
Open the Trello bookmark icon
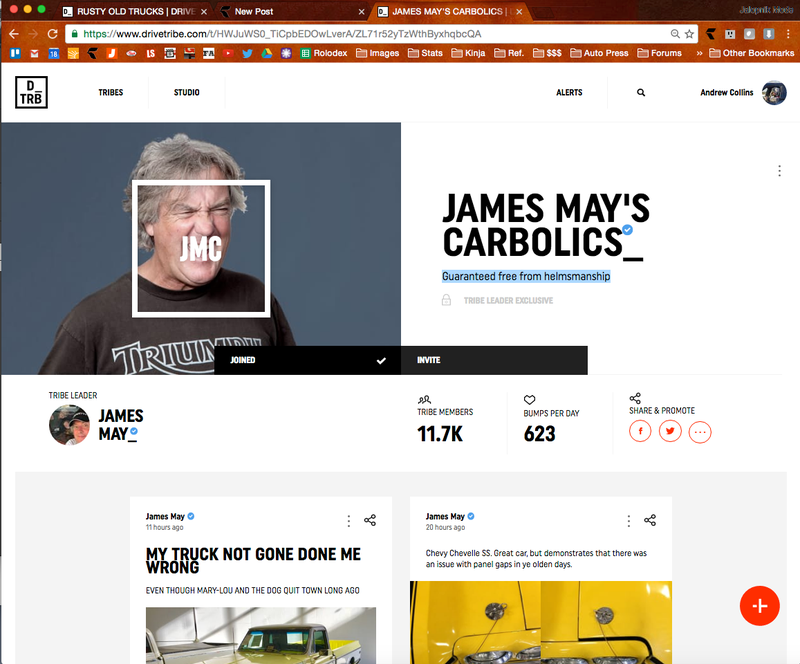pos(15,53)
